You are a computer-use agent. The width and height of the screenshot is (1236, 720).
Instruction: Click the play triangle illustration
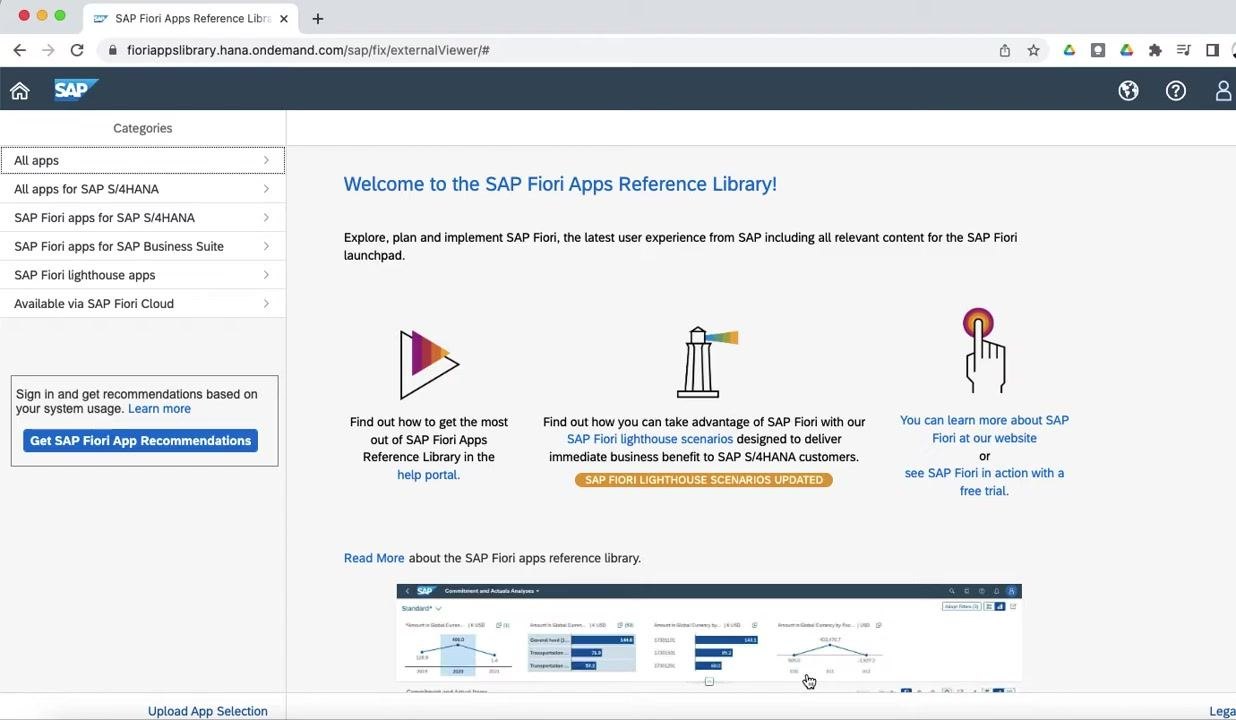tap(429, 365)
